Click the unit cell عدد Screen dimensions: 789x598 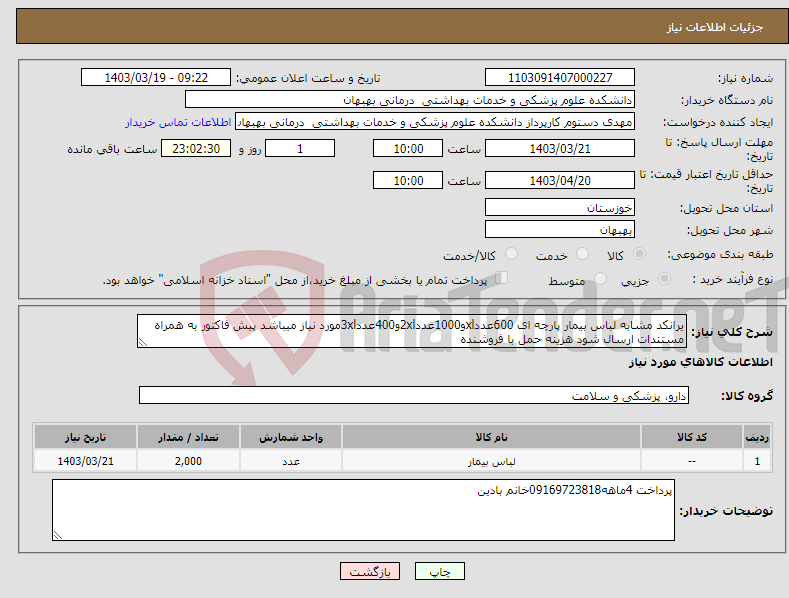pos(291,461)
